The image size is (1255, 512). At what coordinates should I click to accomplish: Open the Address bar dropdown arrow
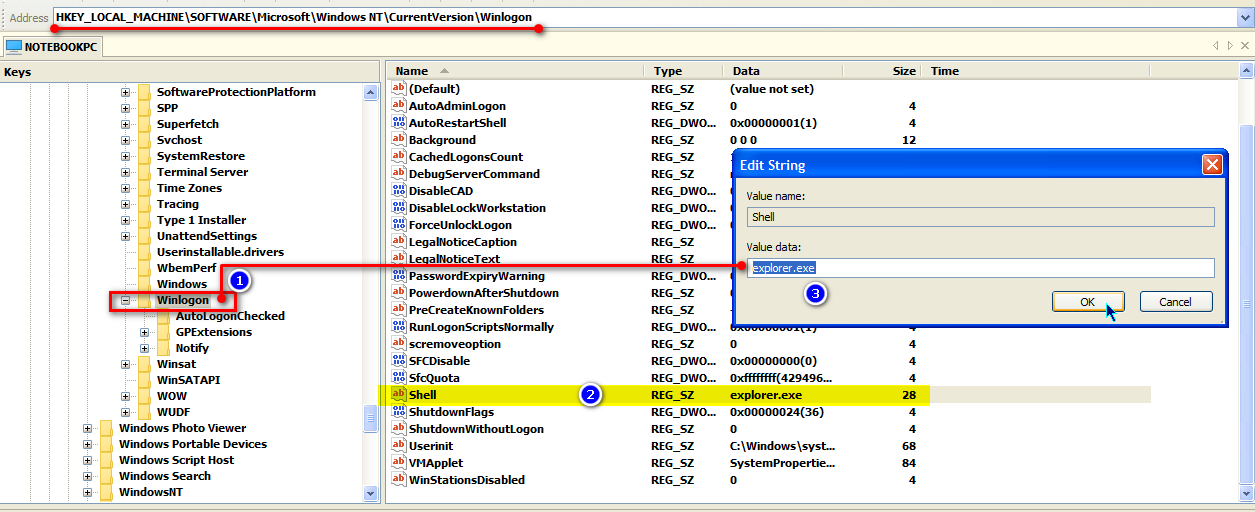click(1244, 17)
